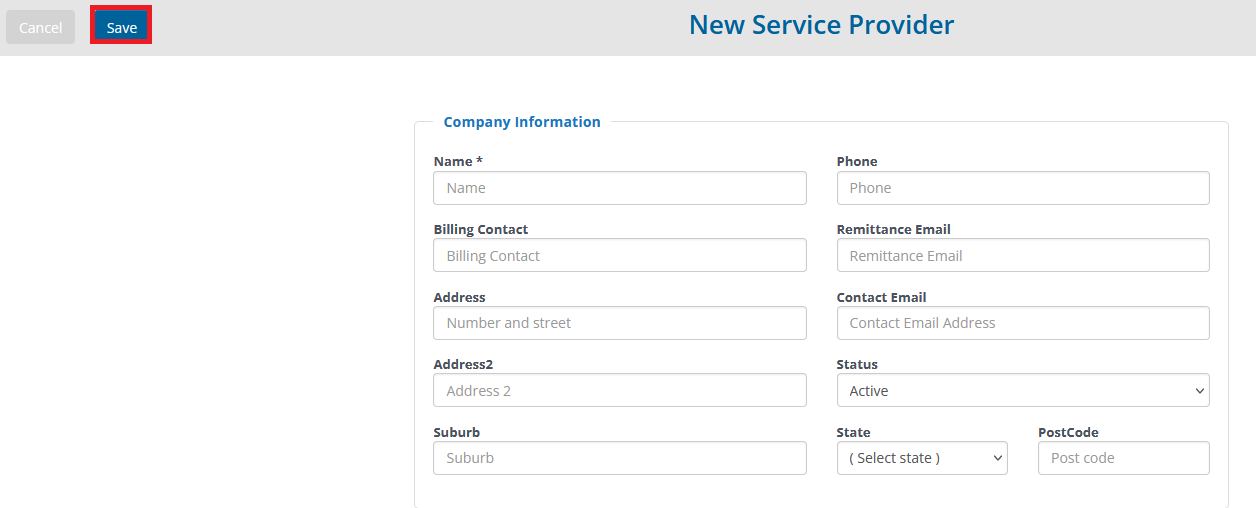Select the Billing Contact input box
The image size is (1256, 508).
(x=620, y=255)
